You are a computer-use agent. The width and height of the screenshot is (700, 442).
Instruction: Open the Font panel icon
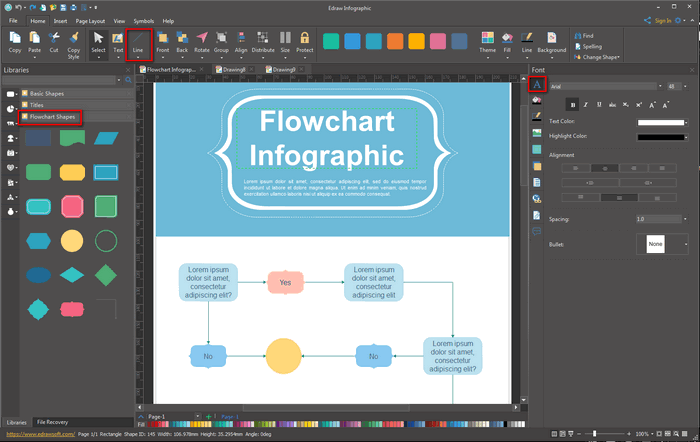(536, 85)
